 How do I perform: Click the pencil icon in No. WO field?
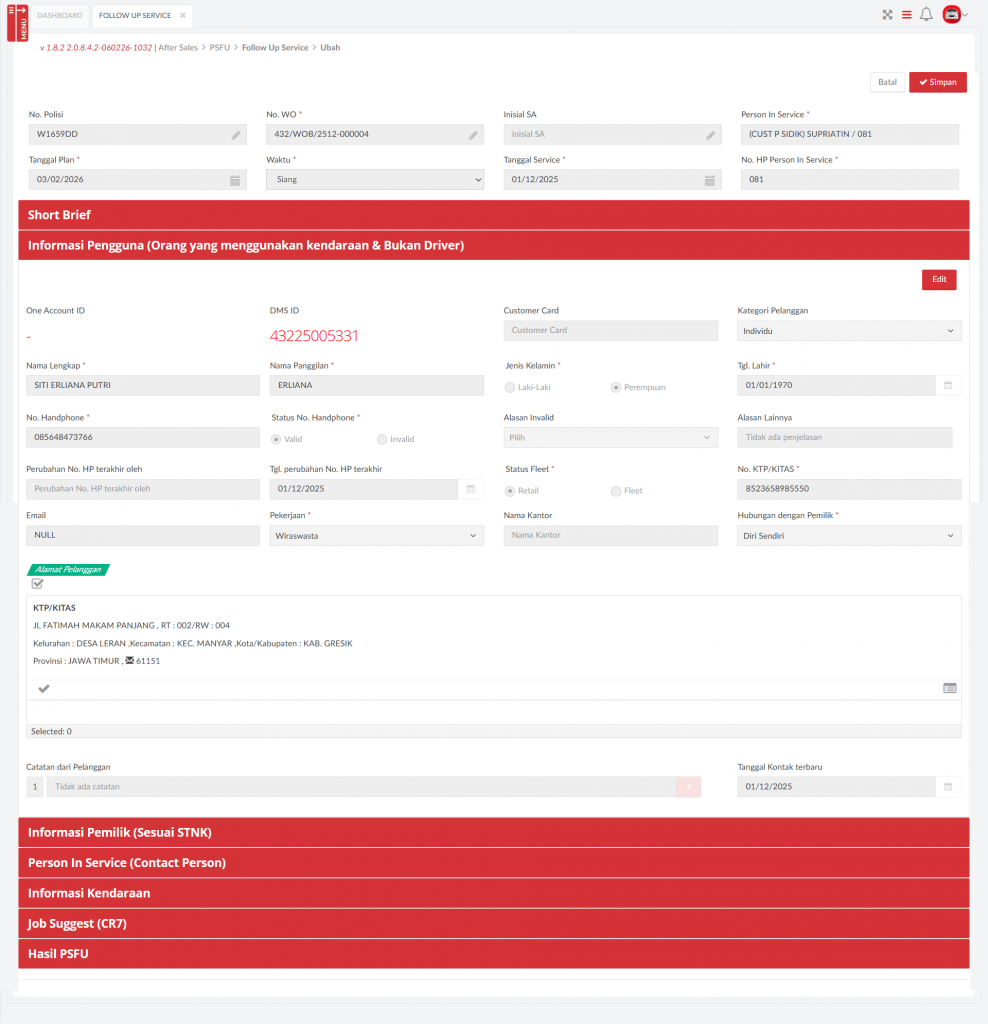coord(473,134)
